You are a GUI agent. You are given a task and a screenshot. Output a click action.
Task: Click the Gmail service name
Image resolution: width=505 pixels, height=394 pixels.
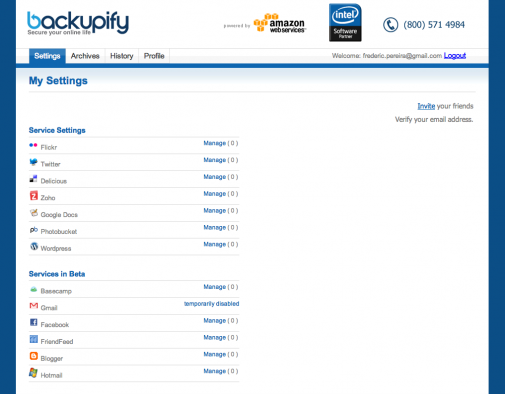[x=49, y=308]
